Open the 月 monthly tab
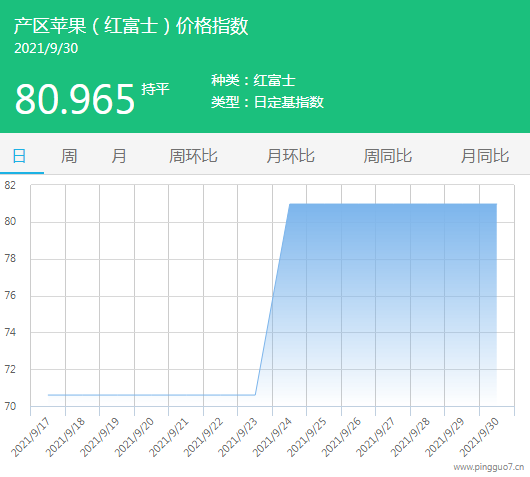 click(119, 156)
